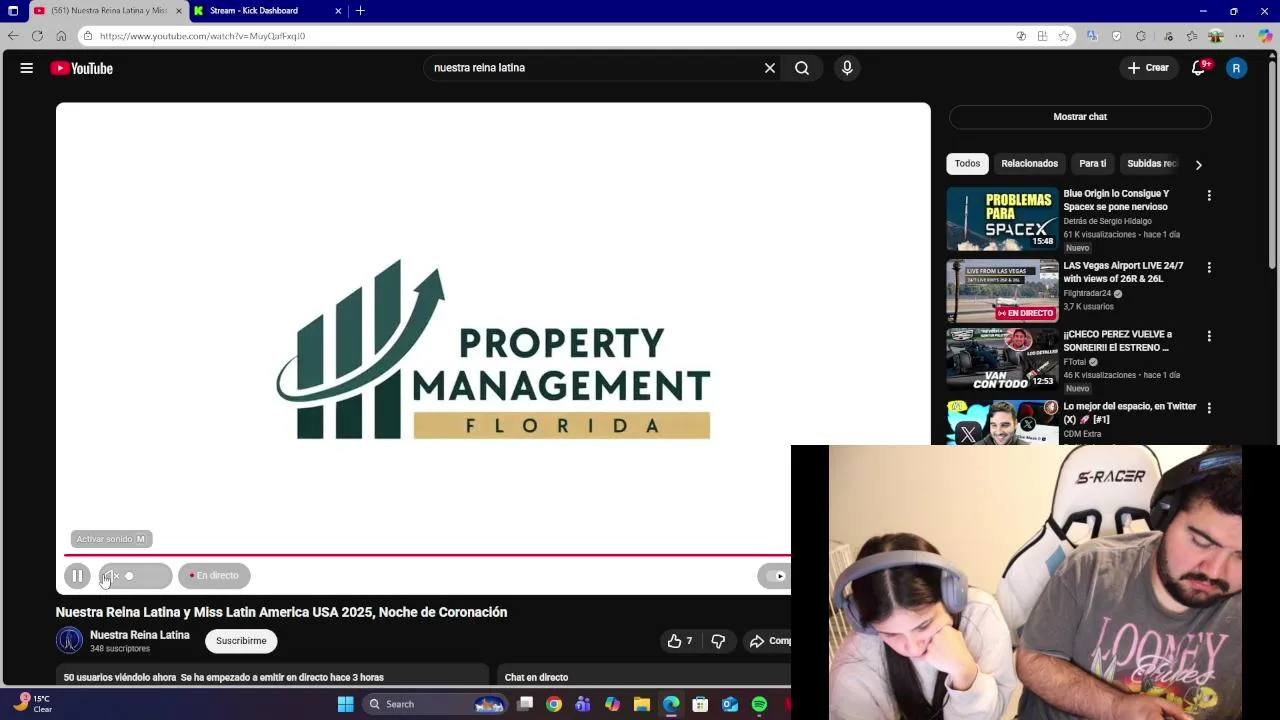
Task: Show the live chat with Mostrar chat
Action: (1080, 117)
